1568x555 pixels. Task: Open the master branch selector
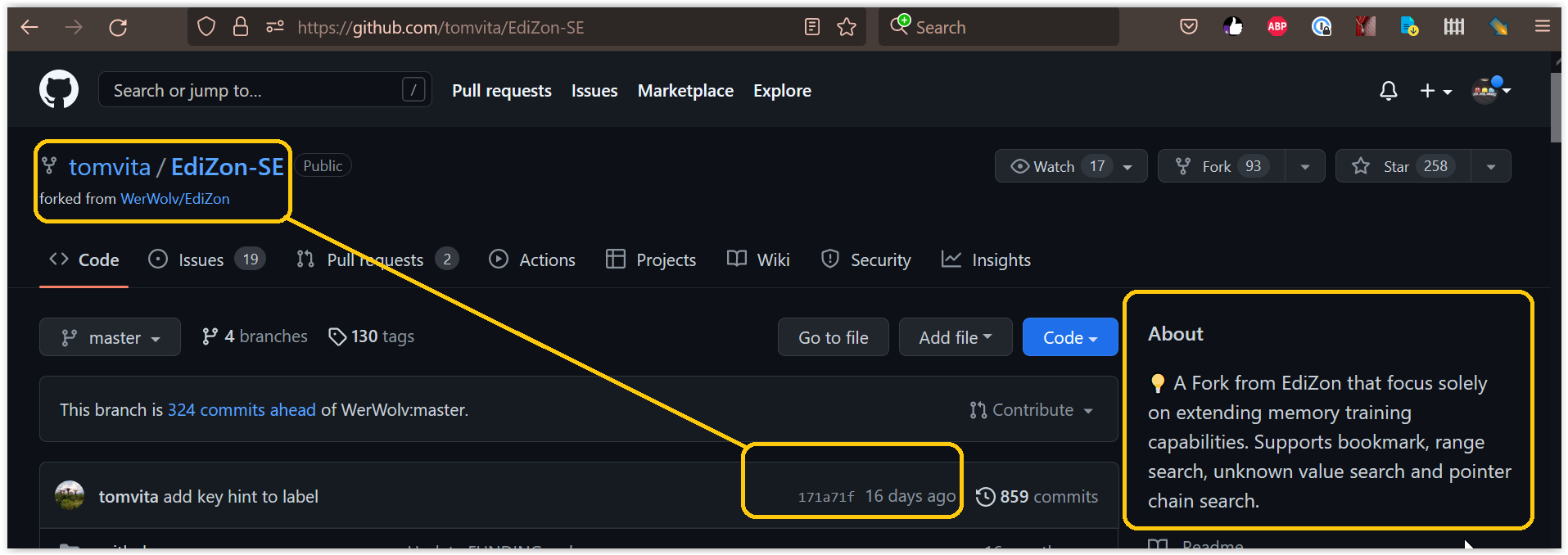tap(110, 337)
